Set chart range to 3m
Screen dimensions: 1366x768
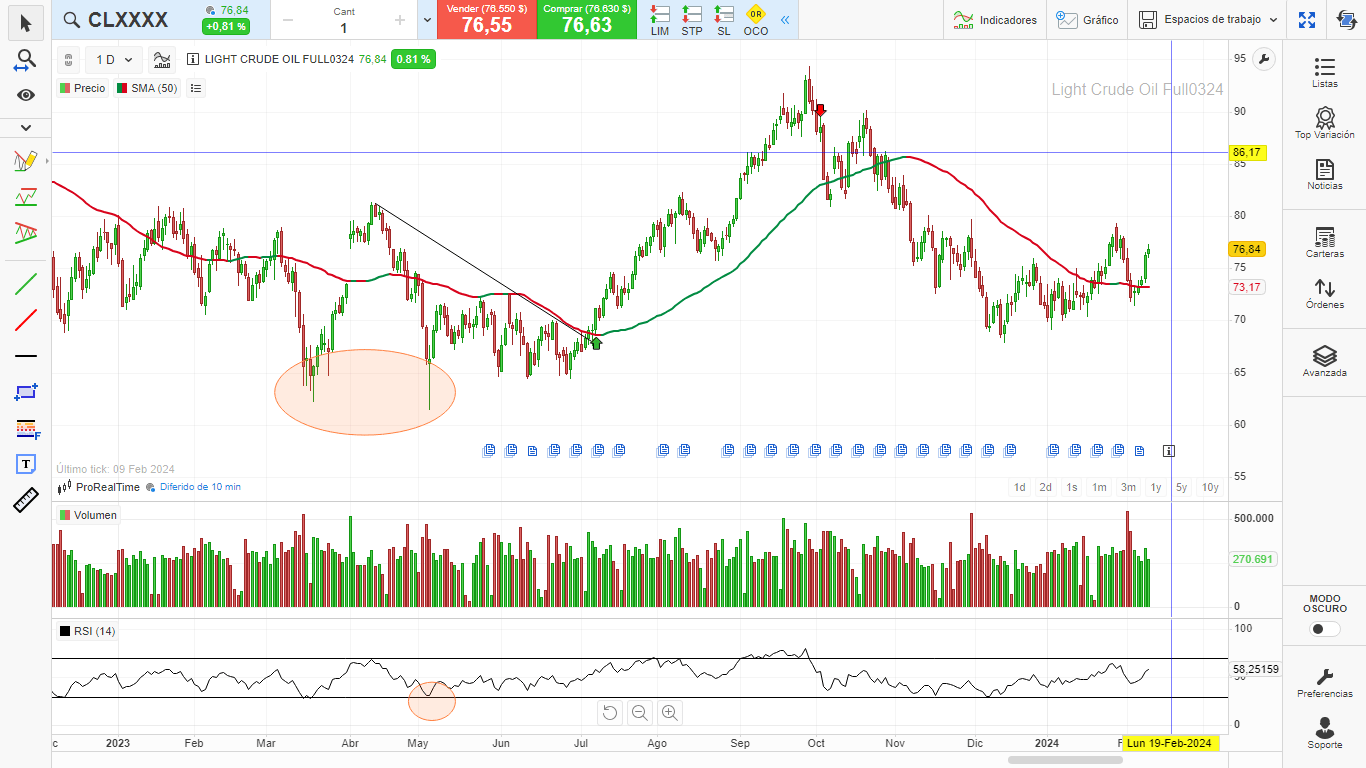click(1128, 487)
